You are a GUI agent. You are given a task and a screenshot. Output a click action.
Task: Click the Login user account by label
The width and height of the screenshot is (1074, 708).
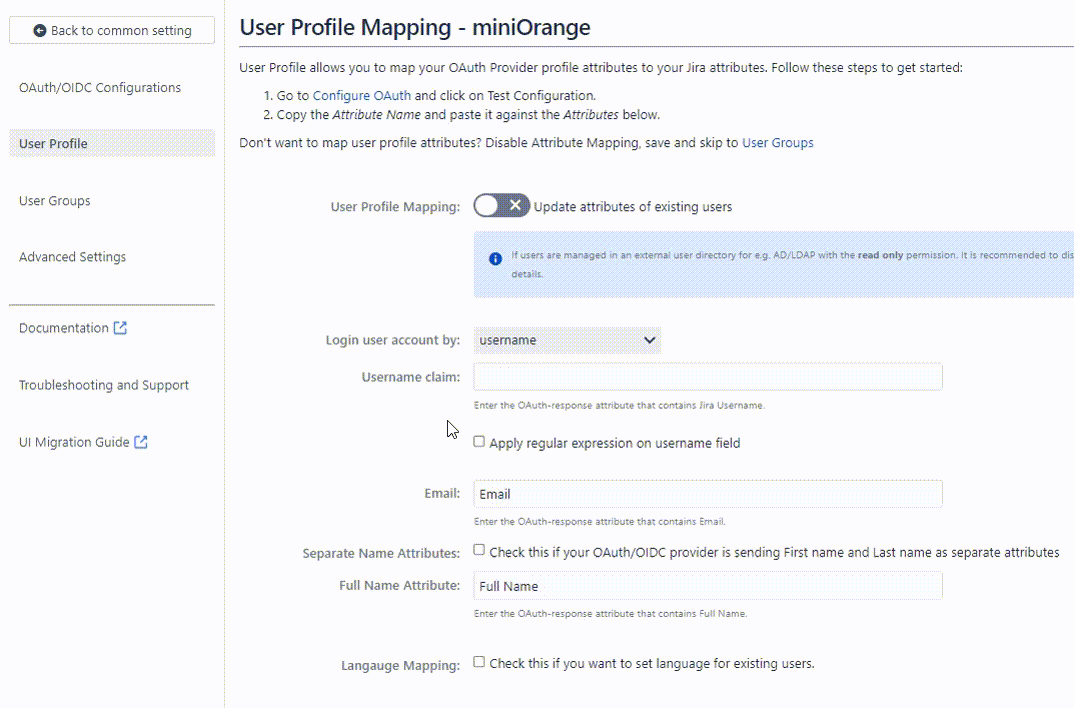(x=392, y=340)
